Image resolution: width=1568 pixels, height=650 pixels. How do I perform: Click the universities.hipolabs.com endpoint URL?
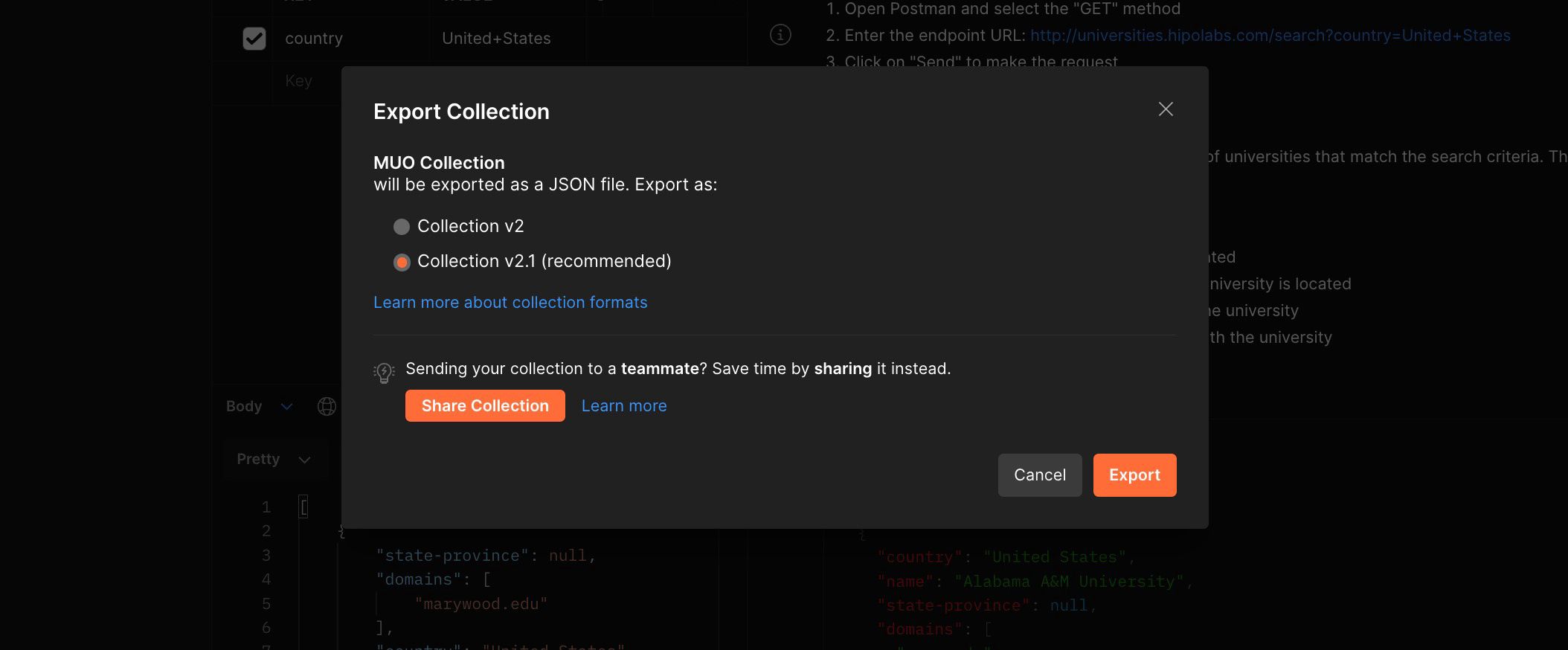pyautogui.click(x=1270, y=36)
